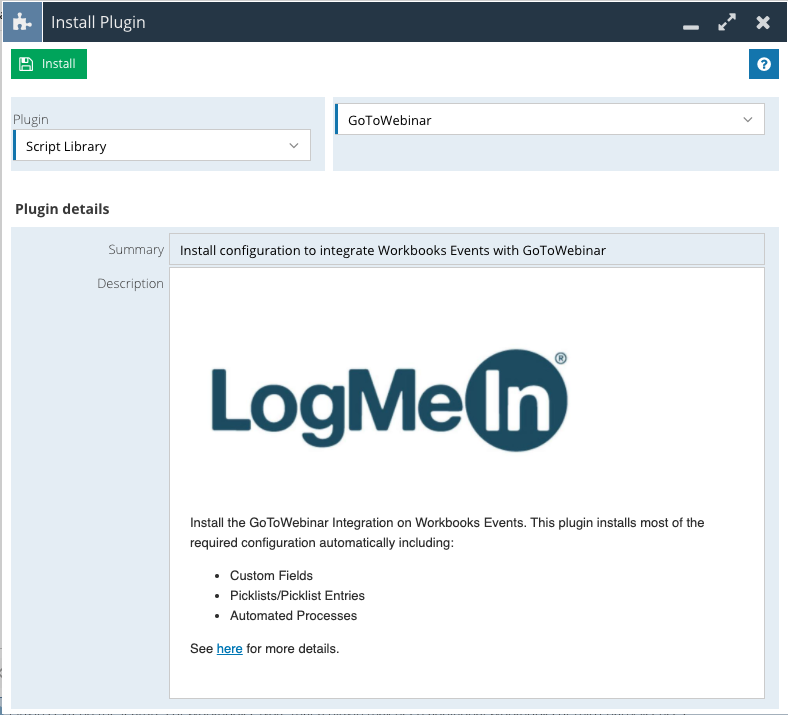788x715 pixels.
Task: Click the Description field label
Action: click(130, 284)
